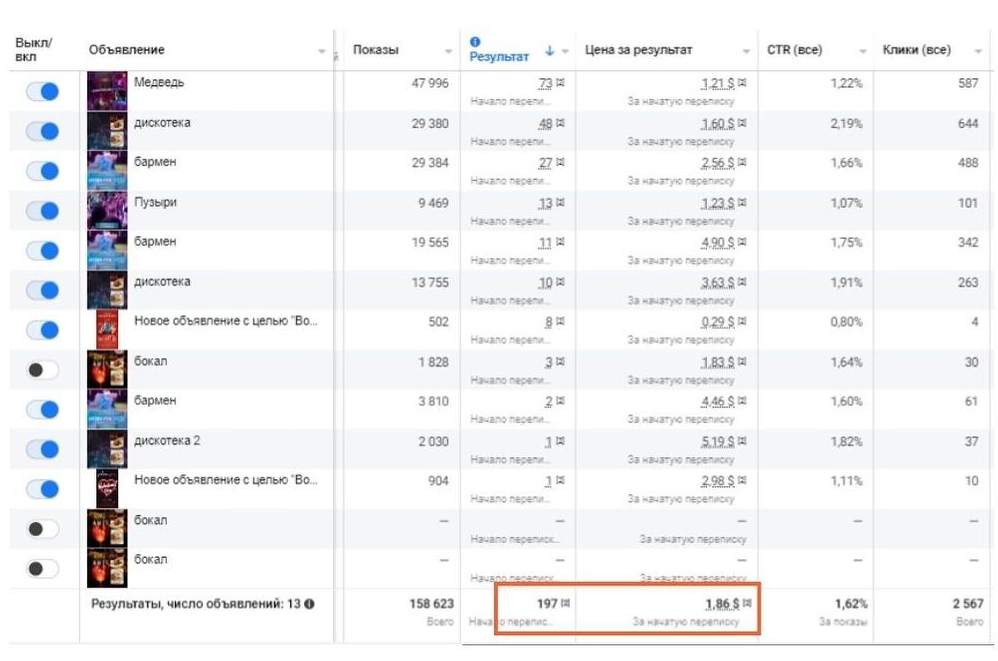998x661 pixels.
Task: Open dropdown for Цена за результат column
Action: 746,51
